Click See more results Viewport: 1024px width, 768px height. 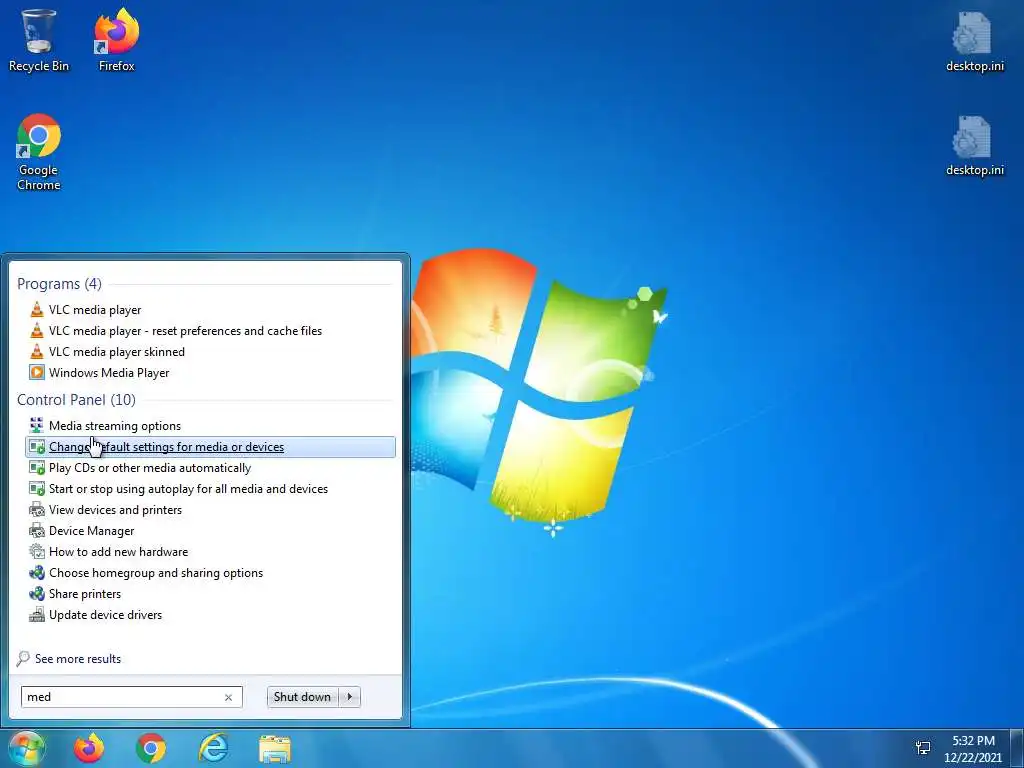(78, 658)
